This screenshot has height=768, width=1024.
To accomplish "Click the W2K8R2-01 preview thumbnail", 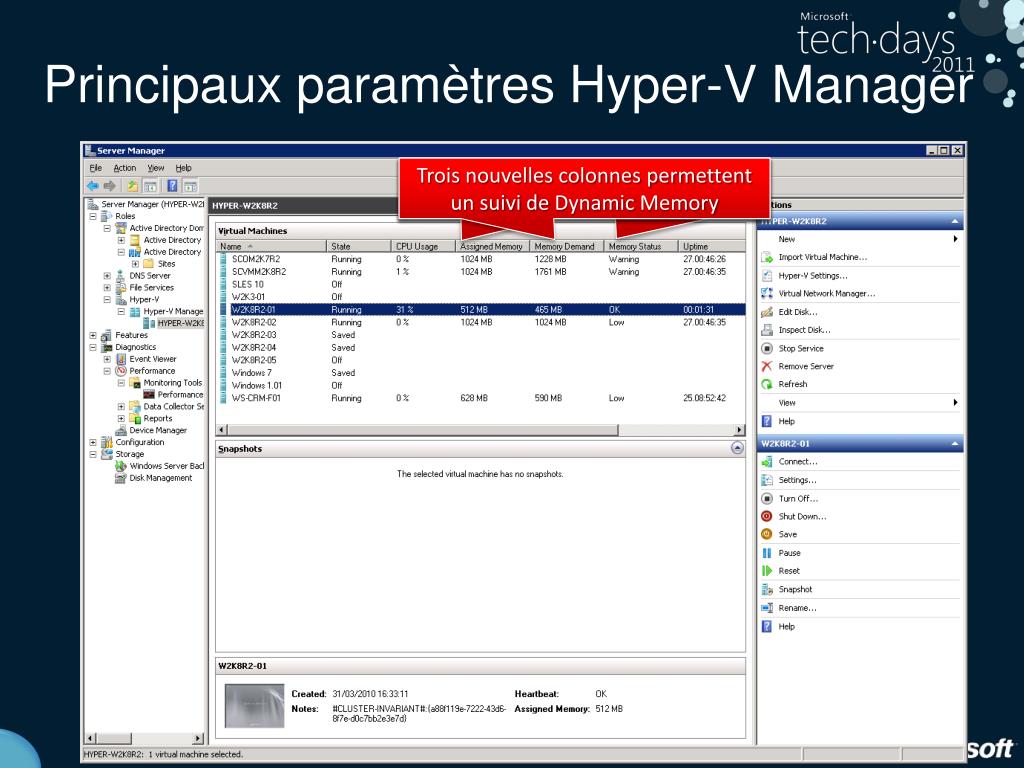I will (255, 706).
